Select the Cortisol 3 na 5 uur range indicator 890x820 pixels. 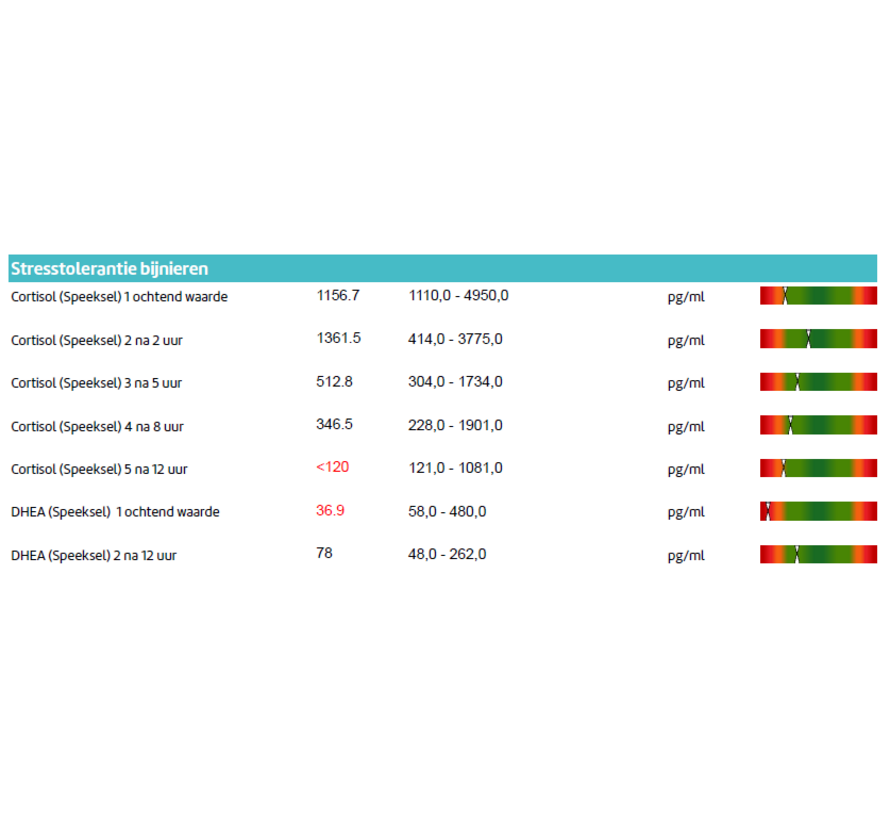(818, 382)
